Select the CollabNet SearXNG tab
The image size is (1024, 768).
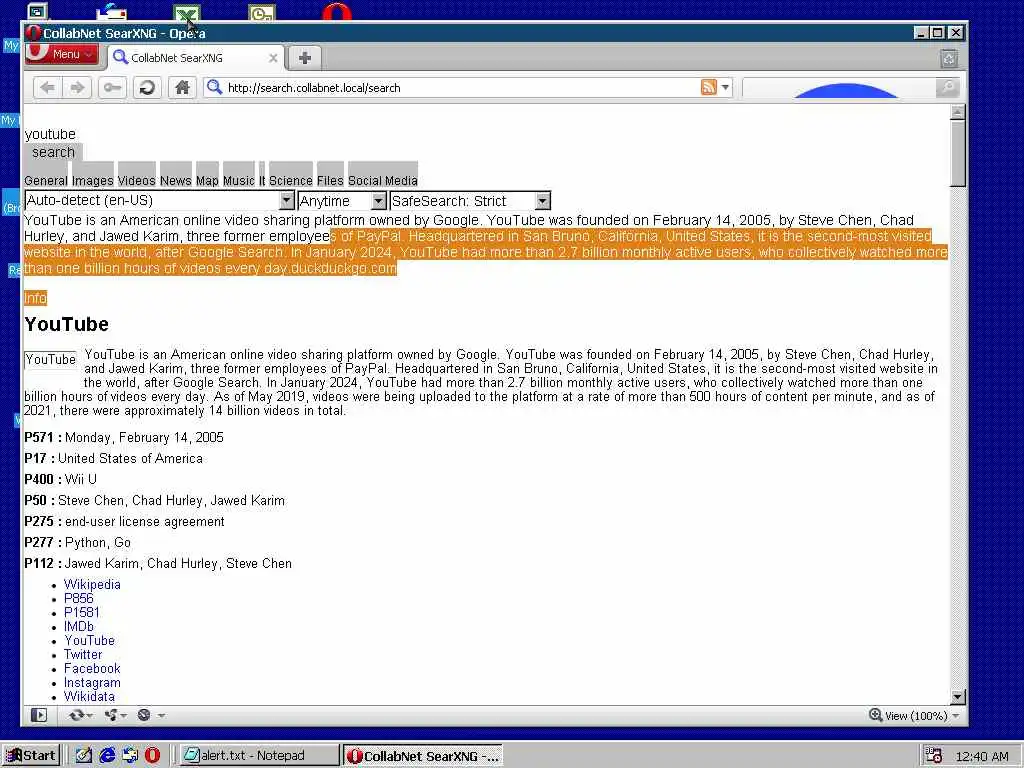[x=195, y=58]
